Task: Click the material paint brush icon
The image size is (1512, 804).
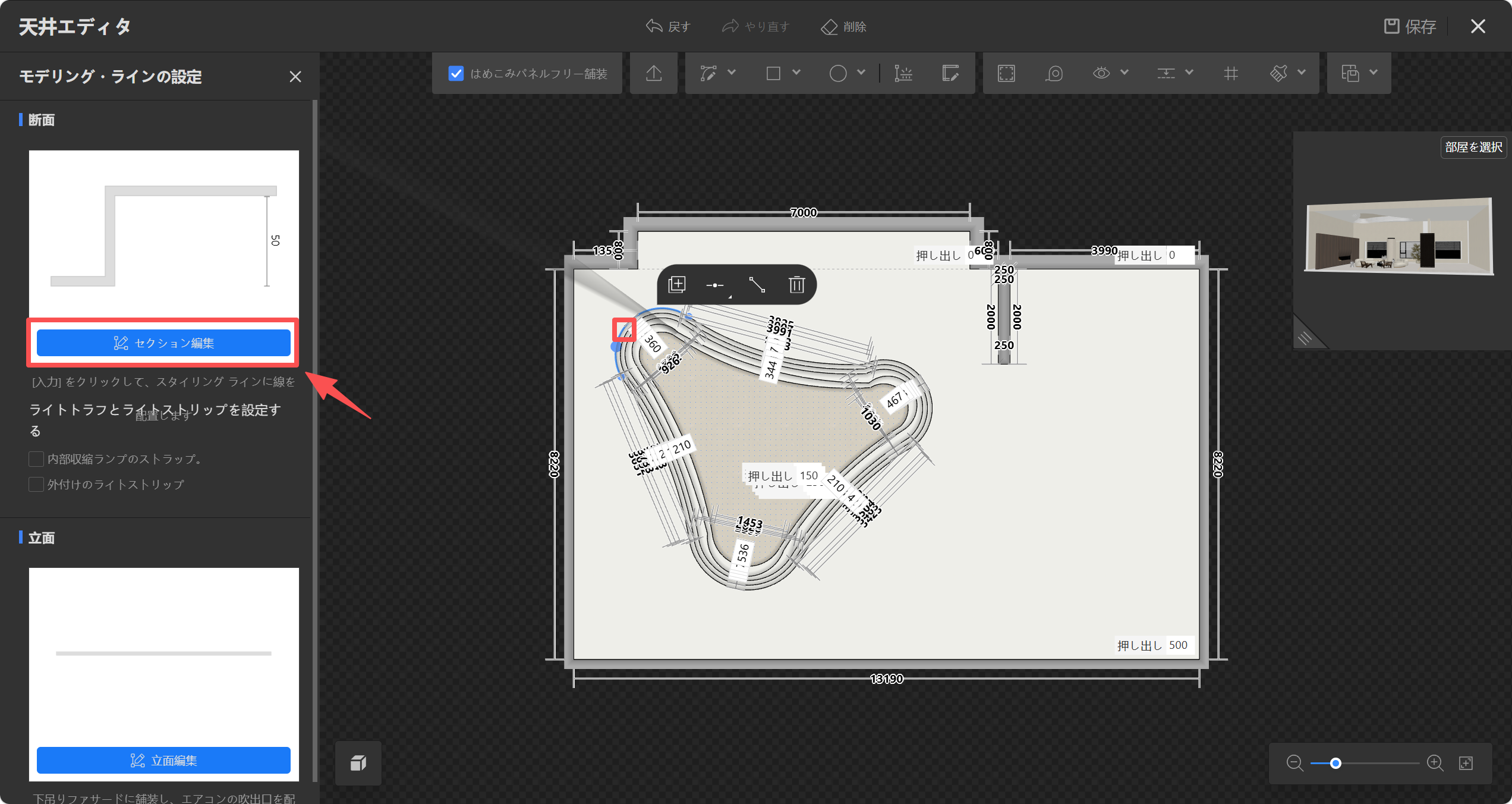Action: tap(1278, 73)
